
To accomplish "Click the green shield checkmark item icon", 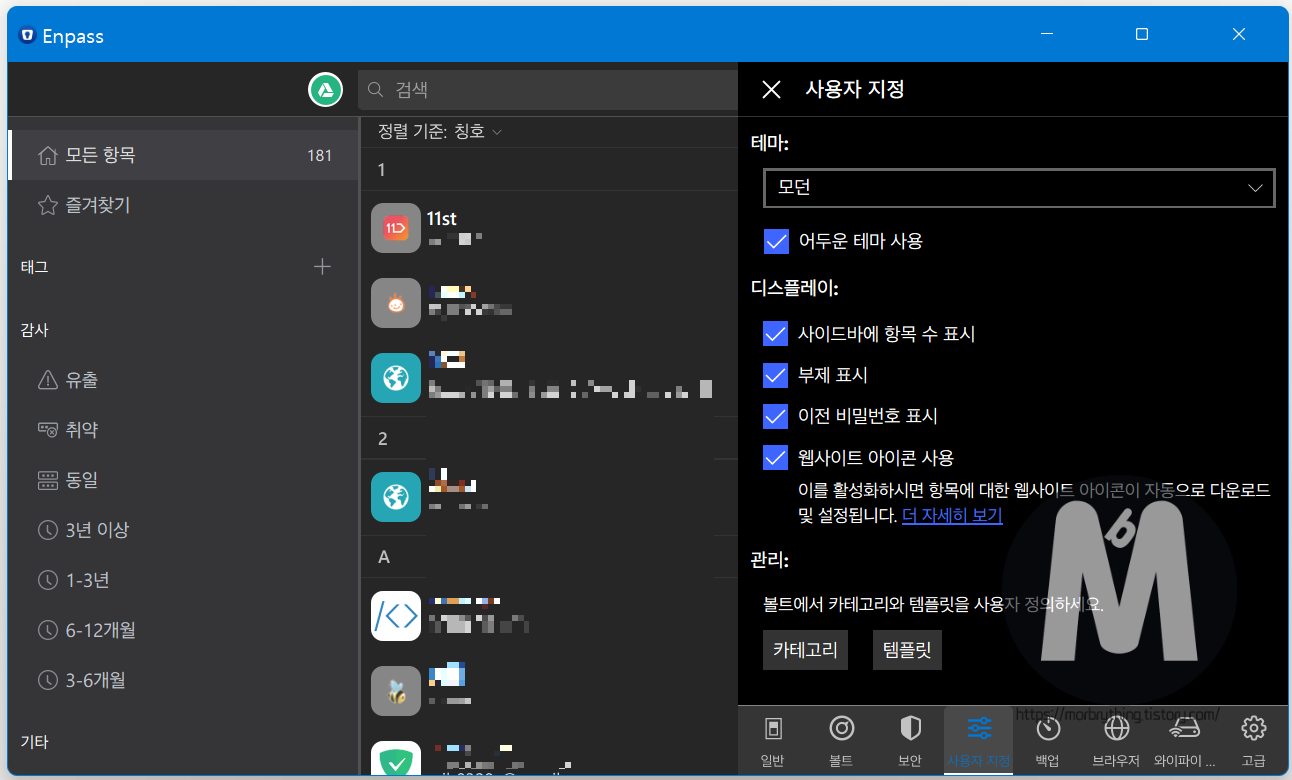I will (x=396, y=759).
